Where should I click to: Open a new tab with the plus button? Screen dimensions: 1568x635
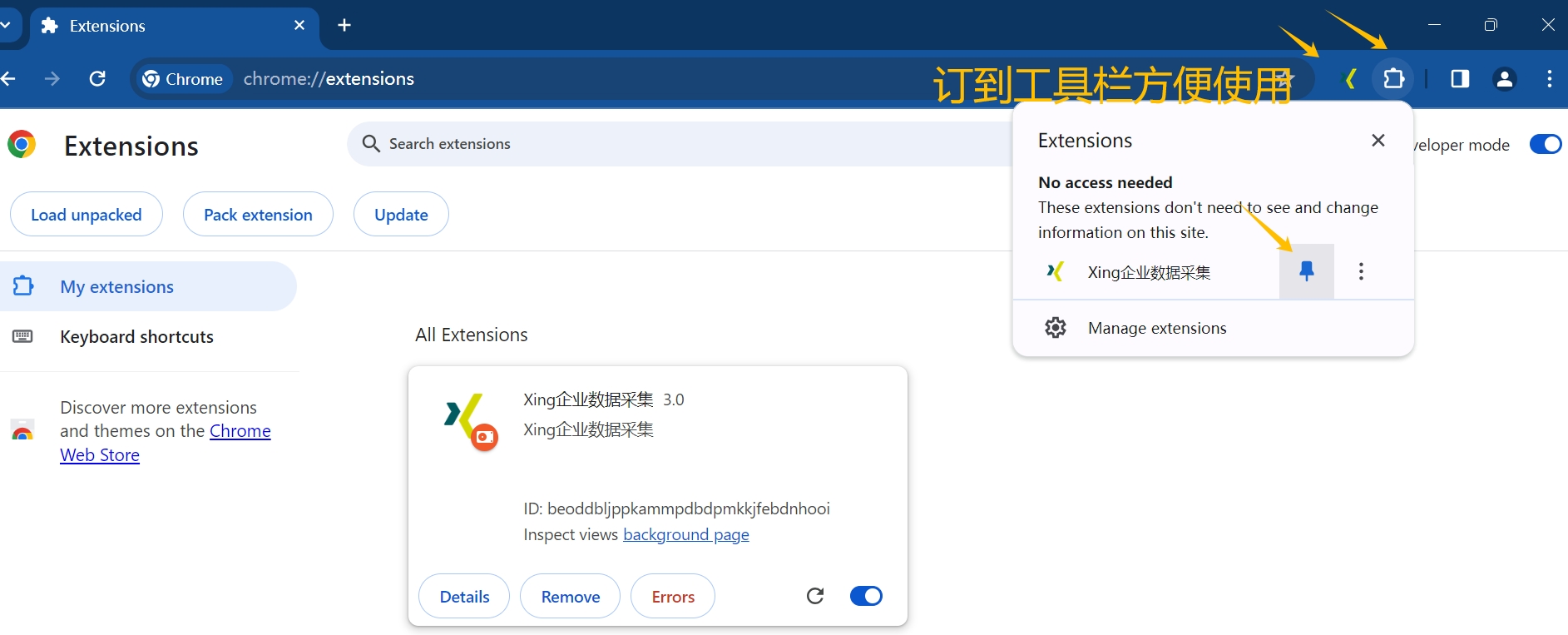pyautogui.click(x=344, y=26)
